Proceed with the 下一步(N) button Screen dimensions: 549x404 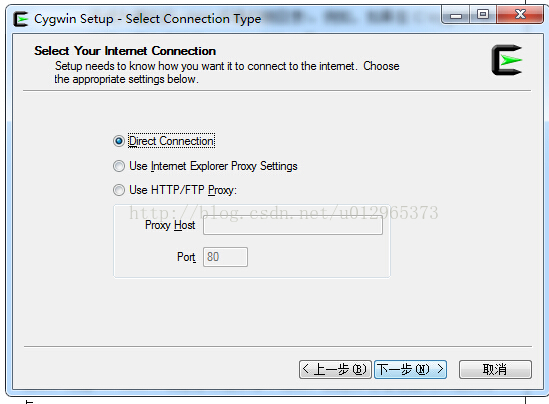click(x=410, y=369)
